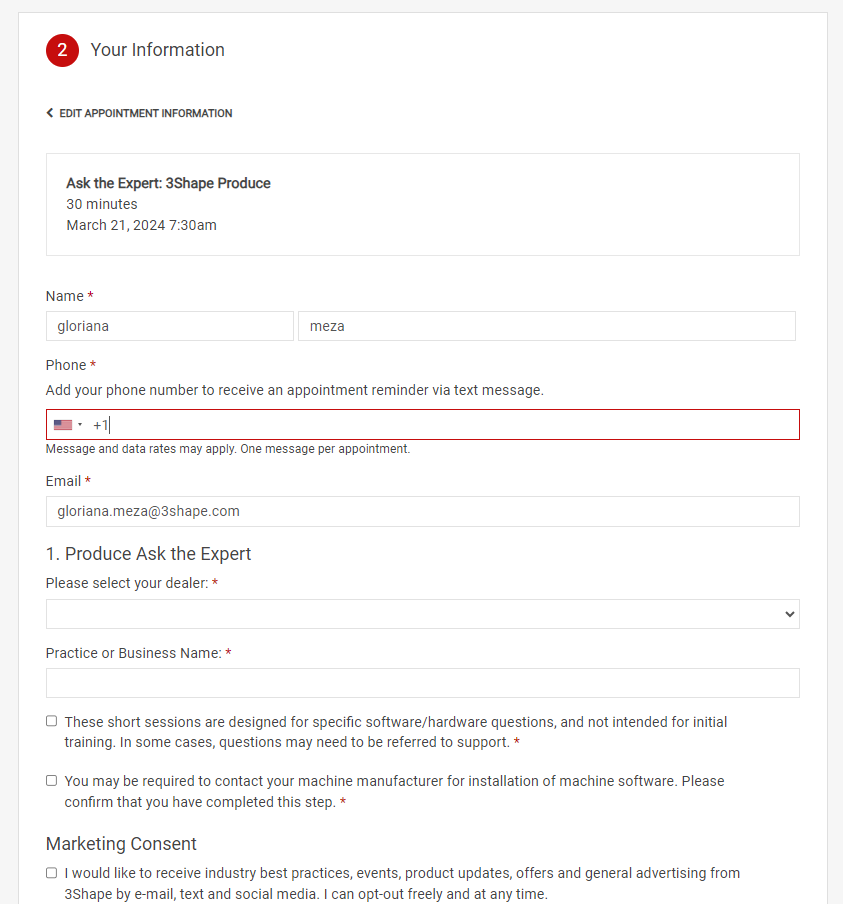Click the marketing consent label text
843x904 pixels.
[x=400, y=883]
